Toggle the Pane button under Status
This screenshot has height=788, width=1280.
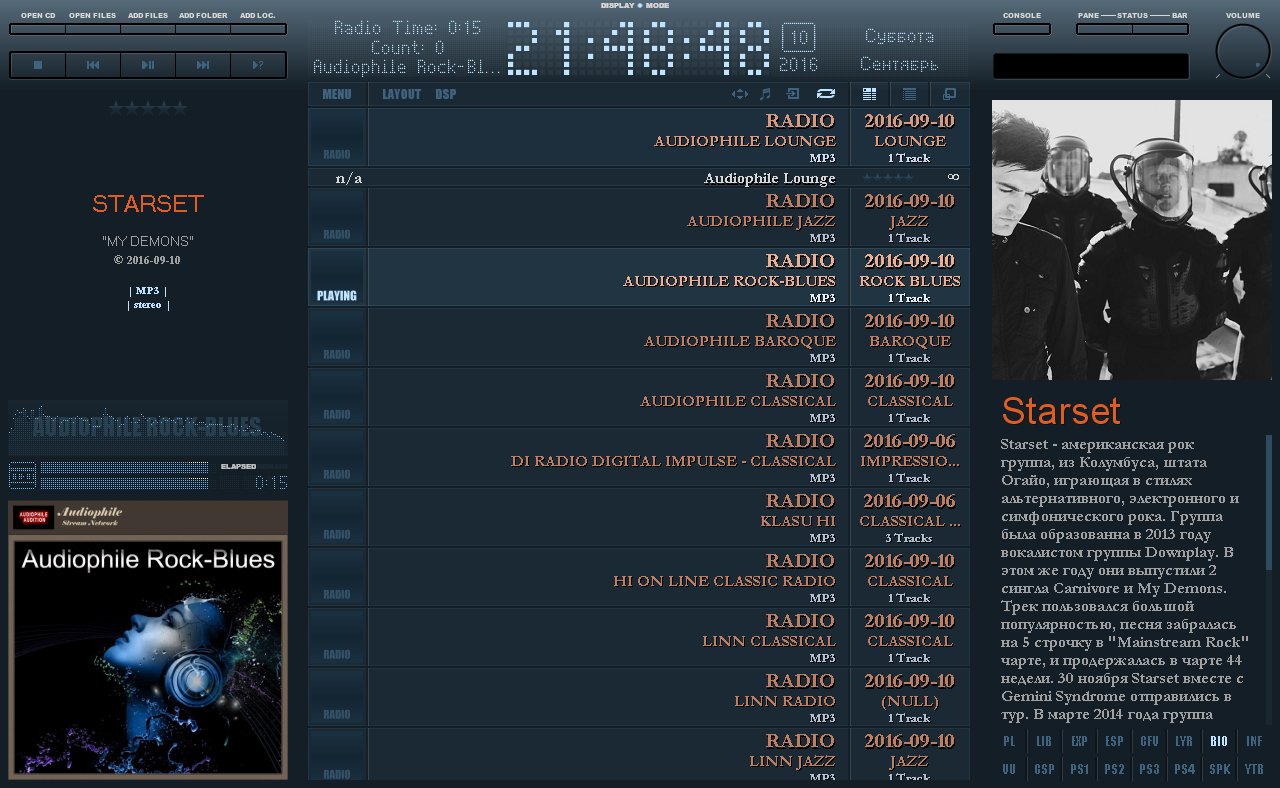[x=1104, y=29]
